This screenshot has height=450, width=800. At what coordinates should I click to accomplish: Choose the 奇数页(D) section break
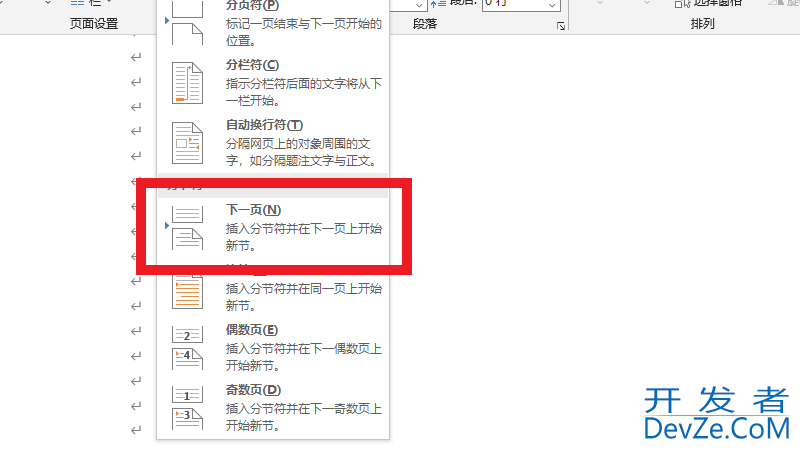273,408
